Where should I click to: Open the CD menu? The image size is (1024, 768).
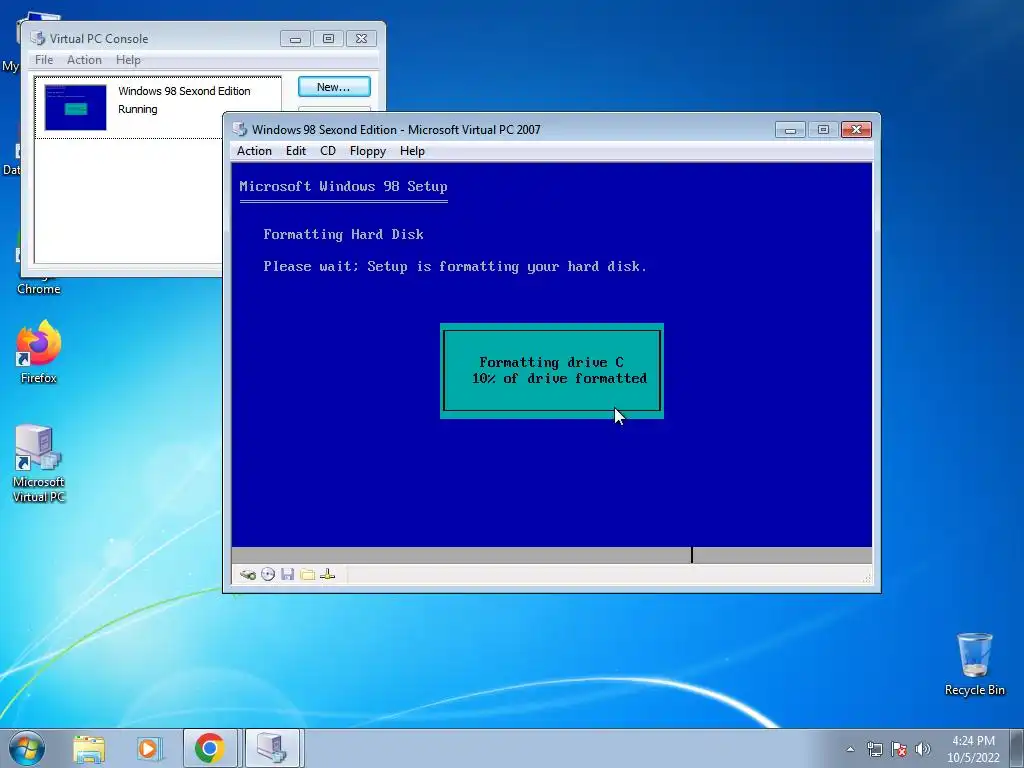coord(328,151)
